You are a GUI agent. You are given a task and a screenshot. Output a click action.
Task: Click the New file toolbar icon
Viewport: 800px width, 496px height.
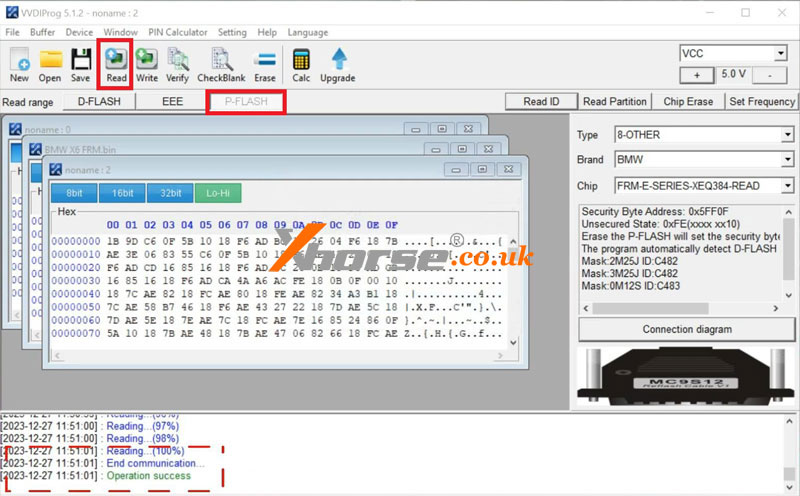click(x=19, y=62)
